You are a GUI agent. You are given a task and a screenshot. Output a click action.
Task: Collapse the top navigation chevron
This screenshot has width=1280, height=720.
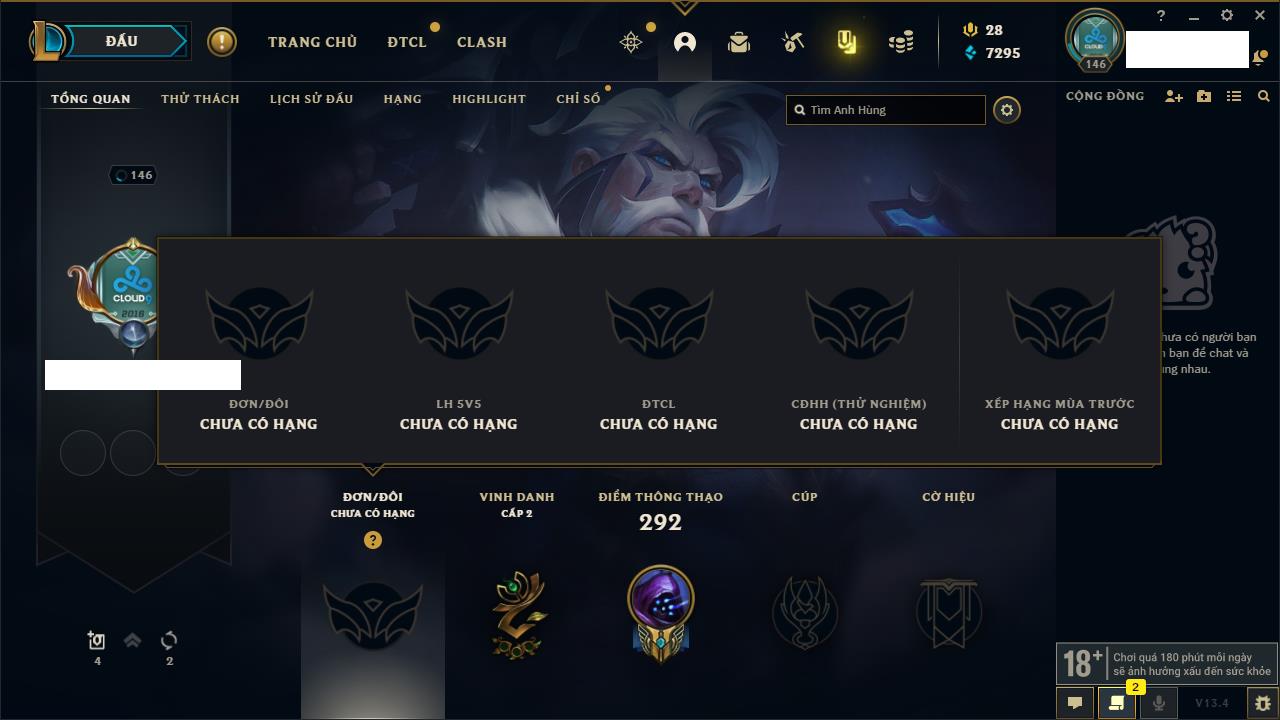point(685,8)
